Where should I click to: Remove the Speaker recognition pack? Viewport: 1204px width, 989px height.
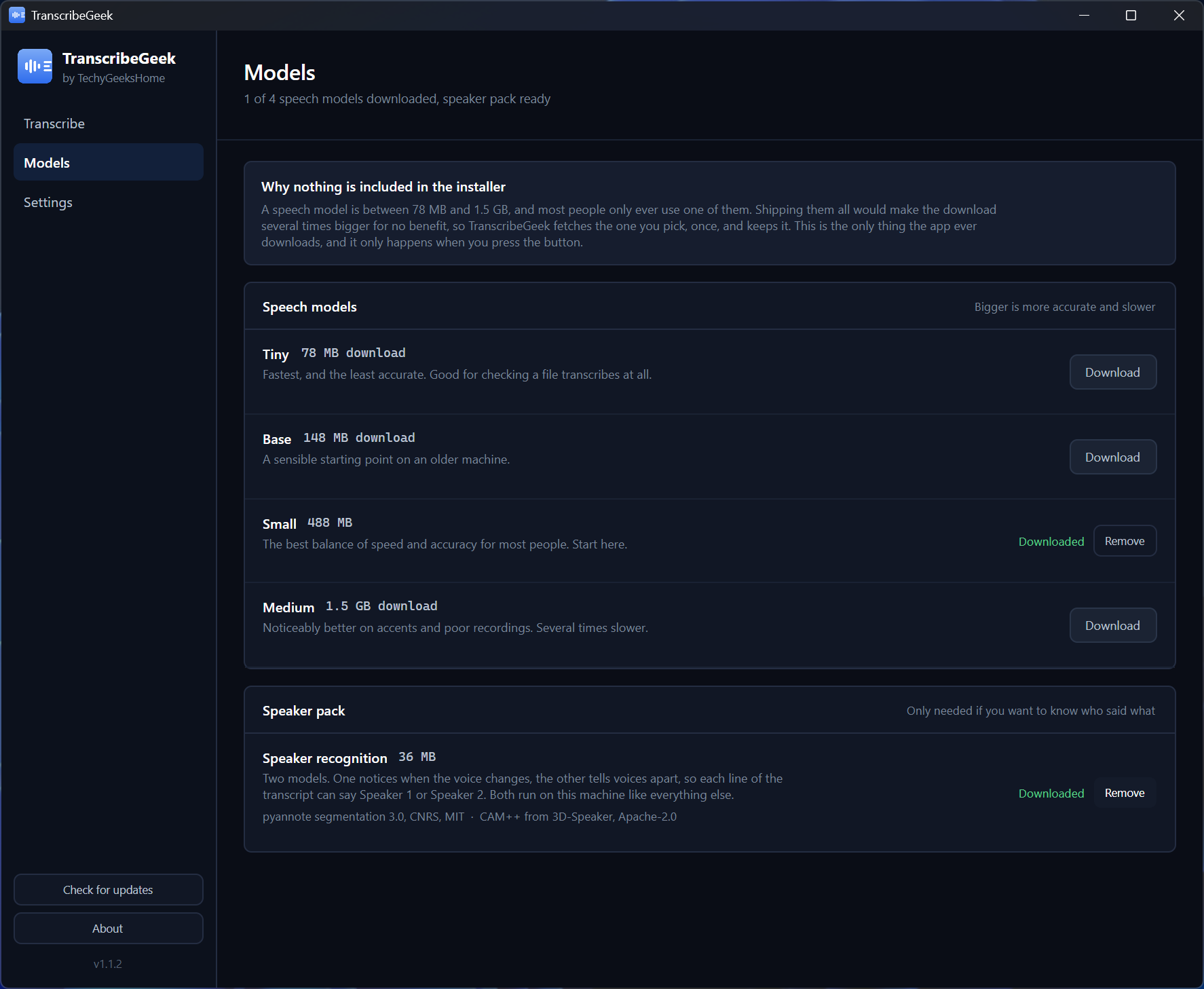click(x=1125, y=793)
